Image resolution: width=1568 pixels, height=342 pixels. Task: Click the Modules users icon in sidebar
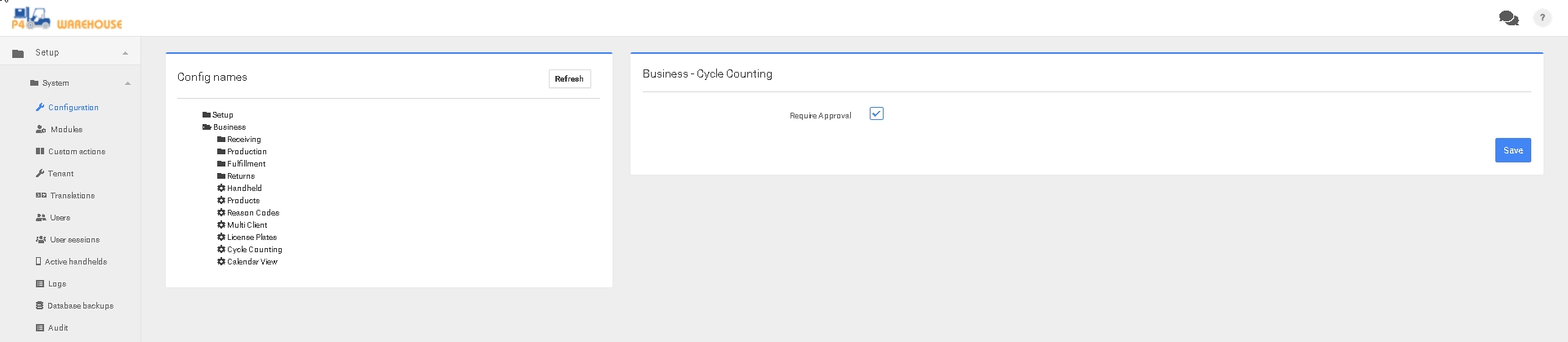click(41, 130)
